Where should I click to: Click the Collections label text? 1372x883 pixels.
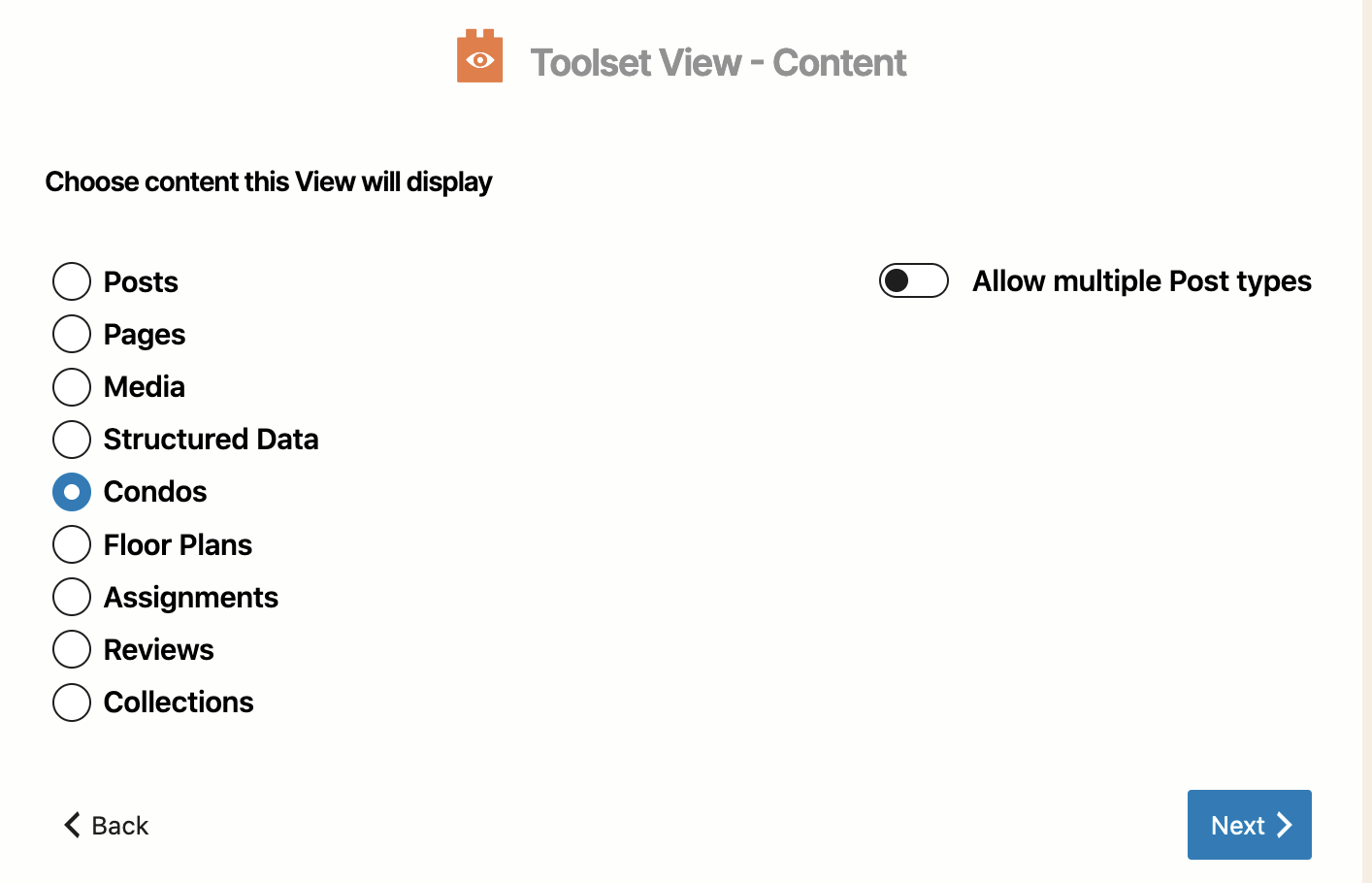tap(179, 703)
